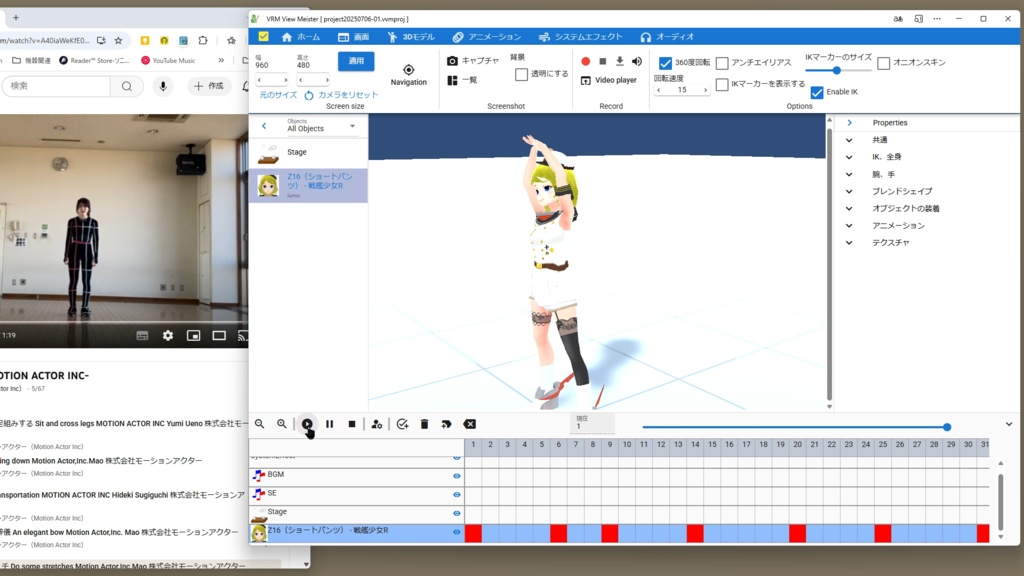Screen dimensions: 1024x576
Task: Open the person-with-gear icon in the timeline toolbar
Action: 377,424
